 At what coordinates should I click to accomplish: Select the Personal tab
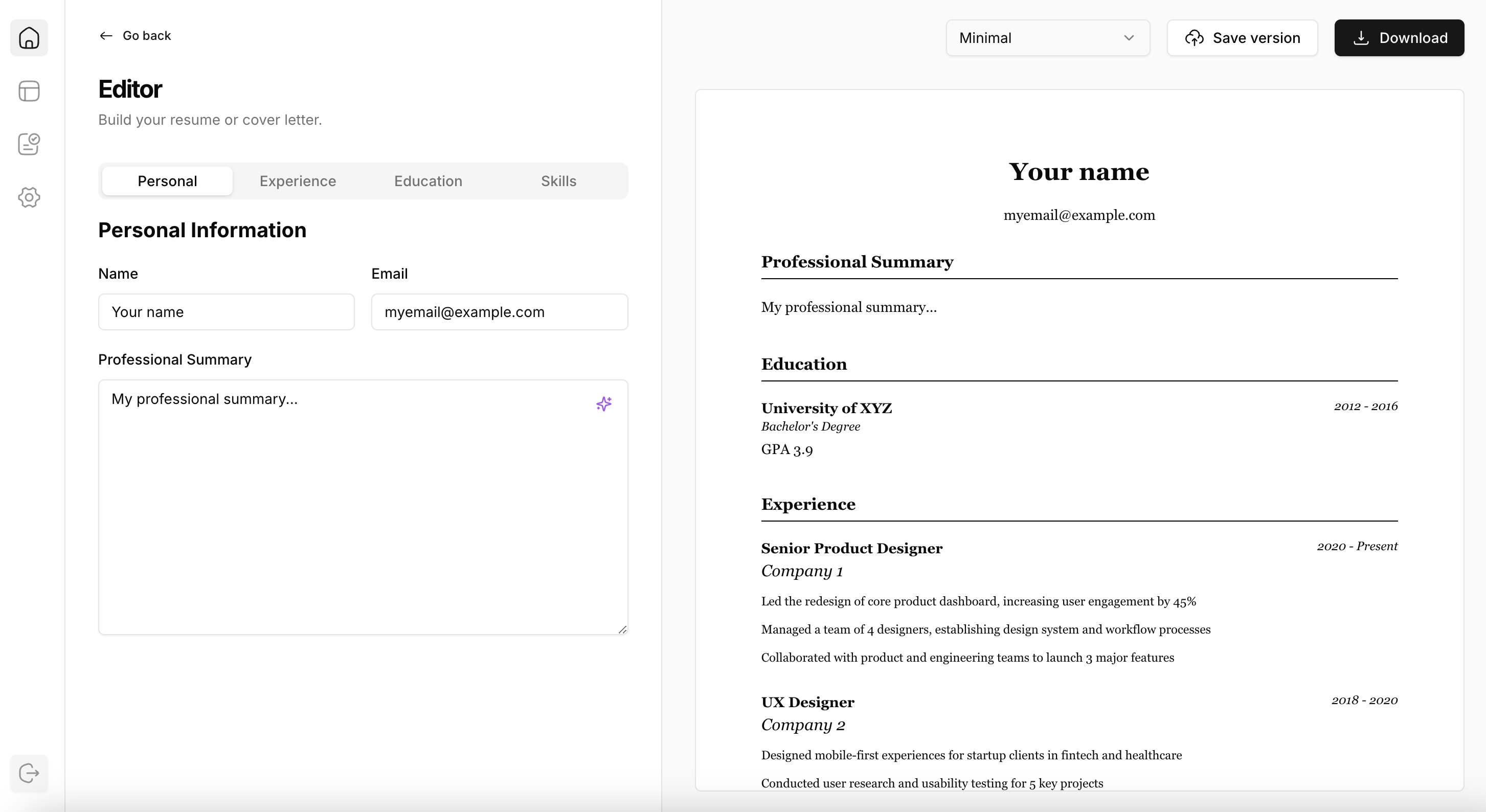tap(167, 181)
